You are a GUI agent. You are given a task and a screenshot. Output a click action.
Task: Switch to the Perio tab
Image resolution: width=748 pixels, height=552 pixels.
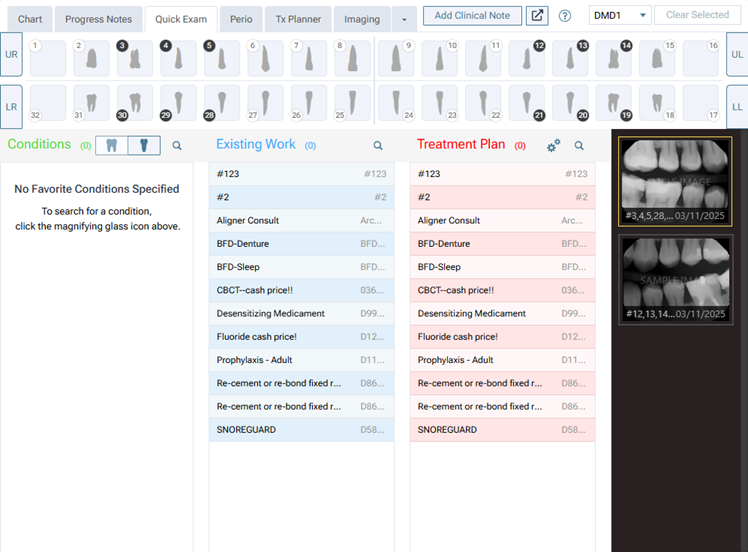(241, 19)
